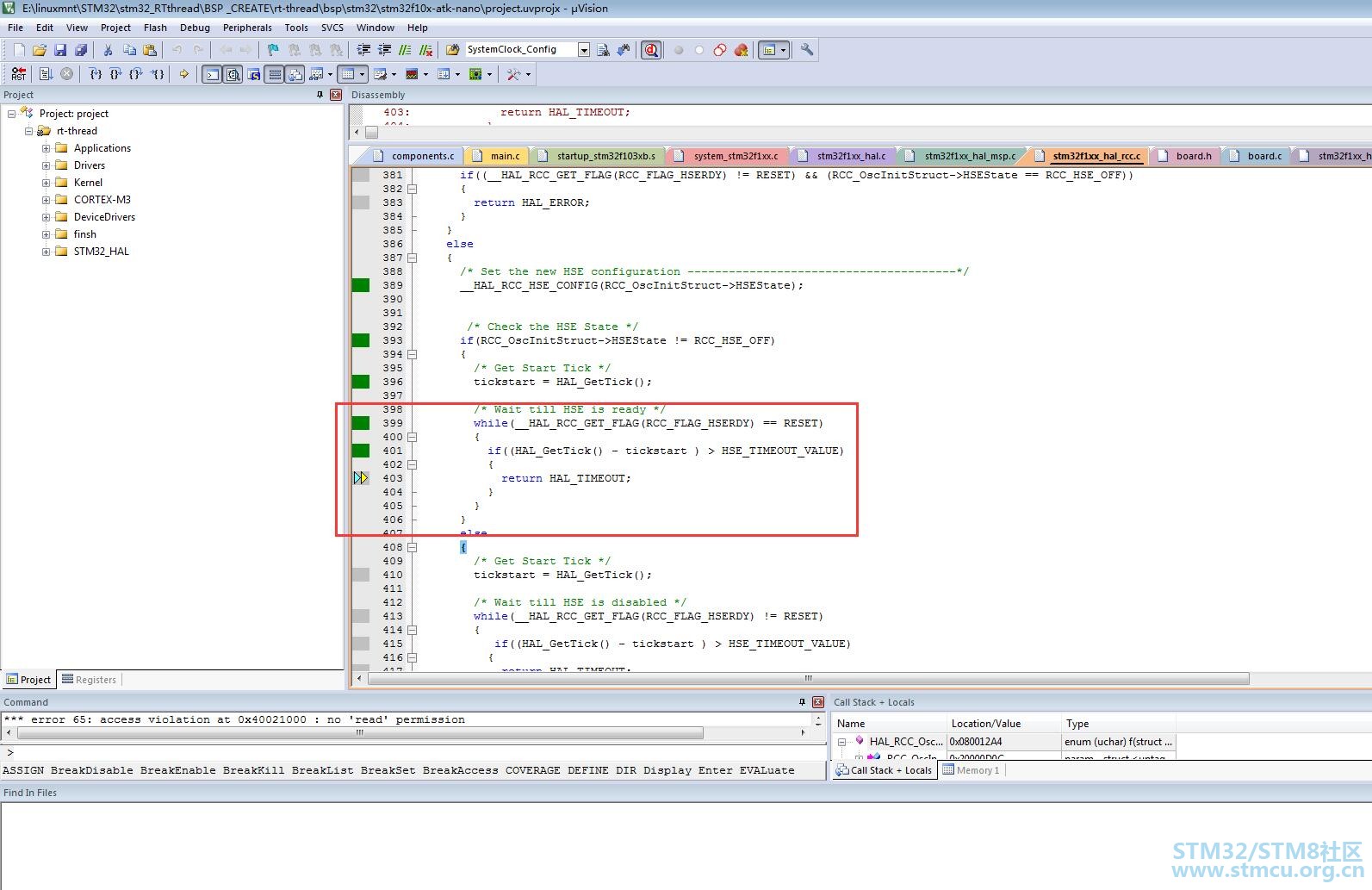Image resolution: width=1372 pixels, height=890 pixels.
Task: Click the Location/Value column header
Action: click(x=1003, y=724)
